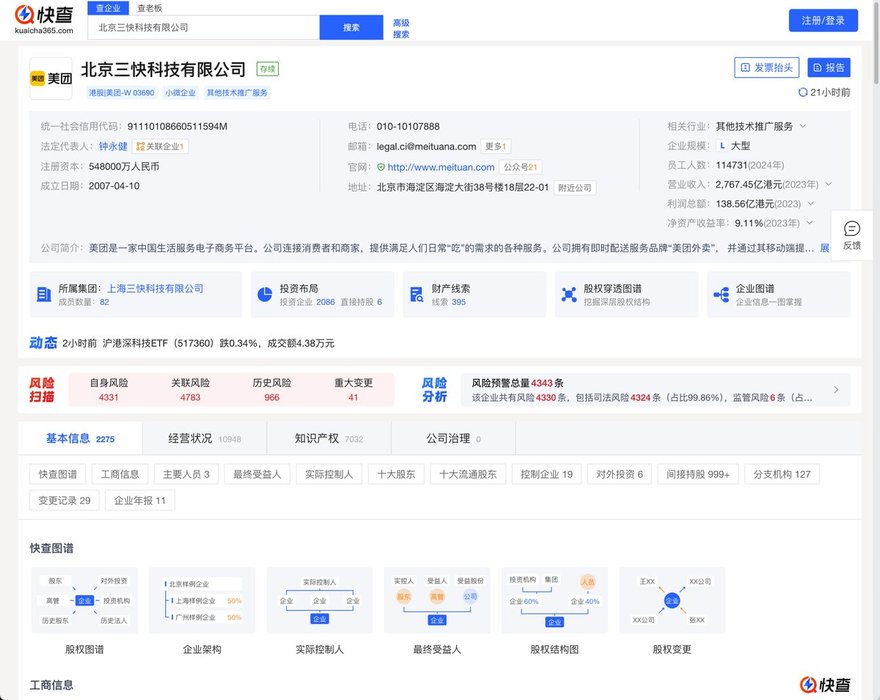Expand the 相关行业 dropdown arrow

click(803, 126)
